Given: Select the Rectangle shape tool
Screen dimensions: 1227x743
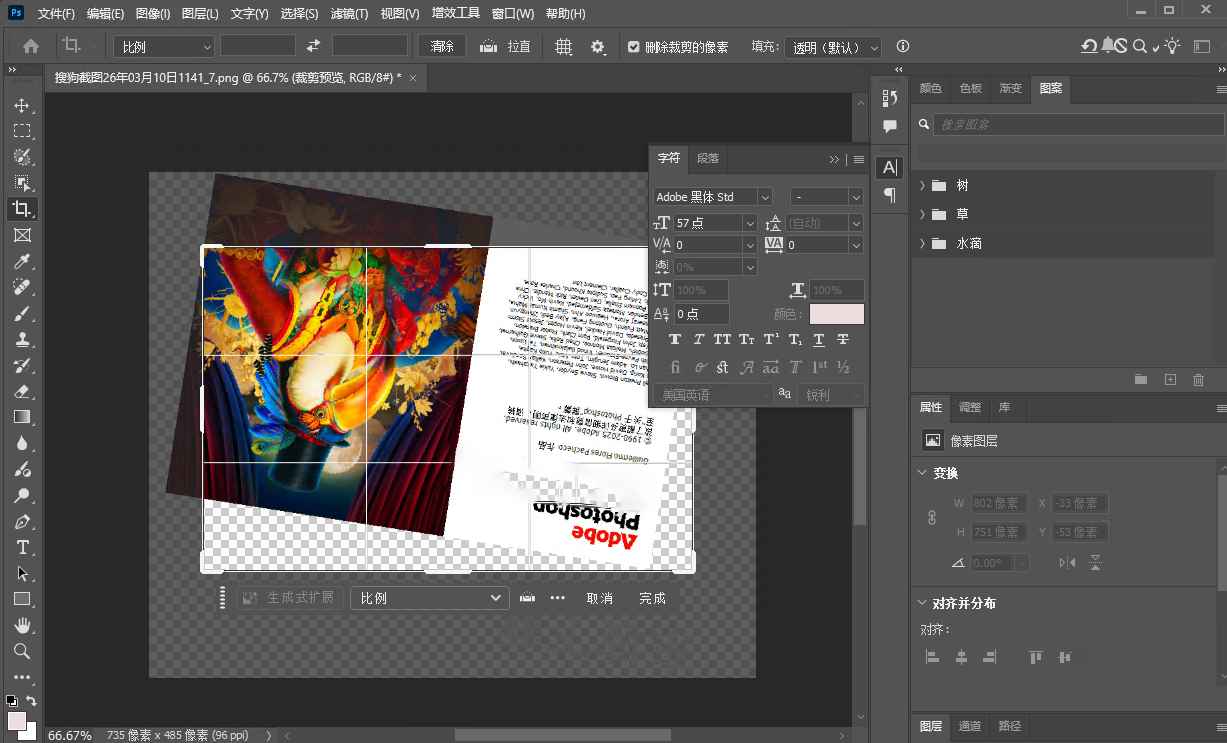Looking at the screenshot, I should click(22, 599).
